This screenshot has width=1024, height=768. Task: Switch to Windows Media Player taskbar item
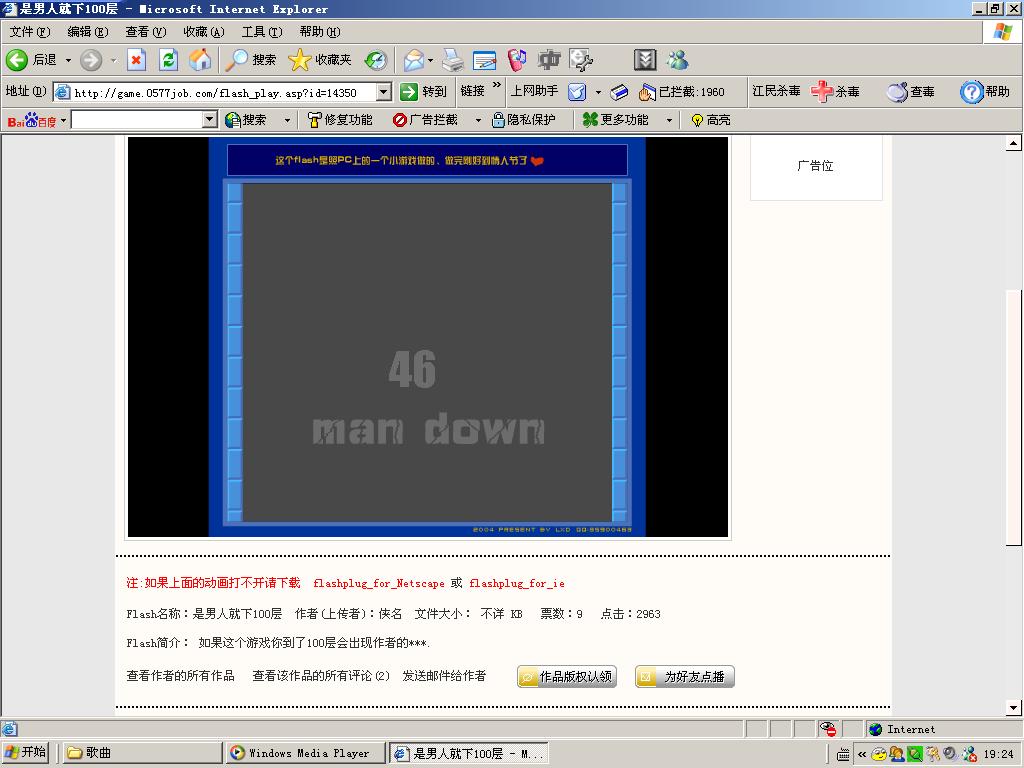pyautogui.click(x=305, y=753)
